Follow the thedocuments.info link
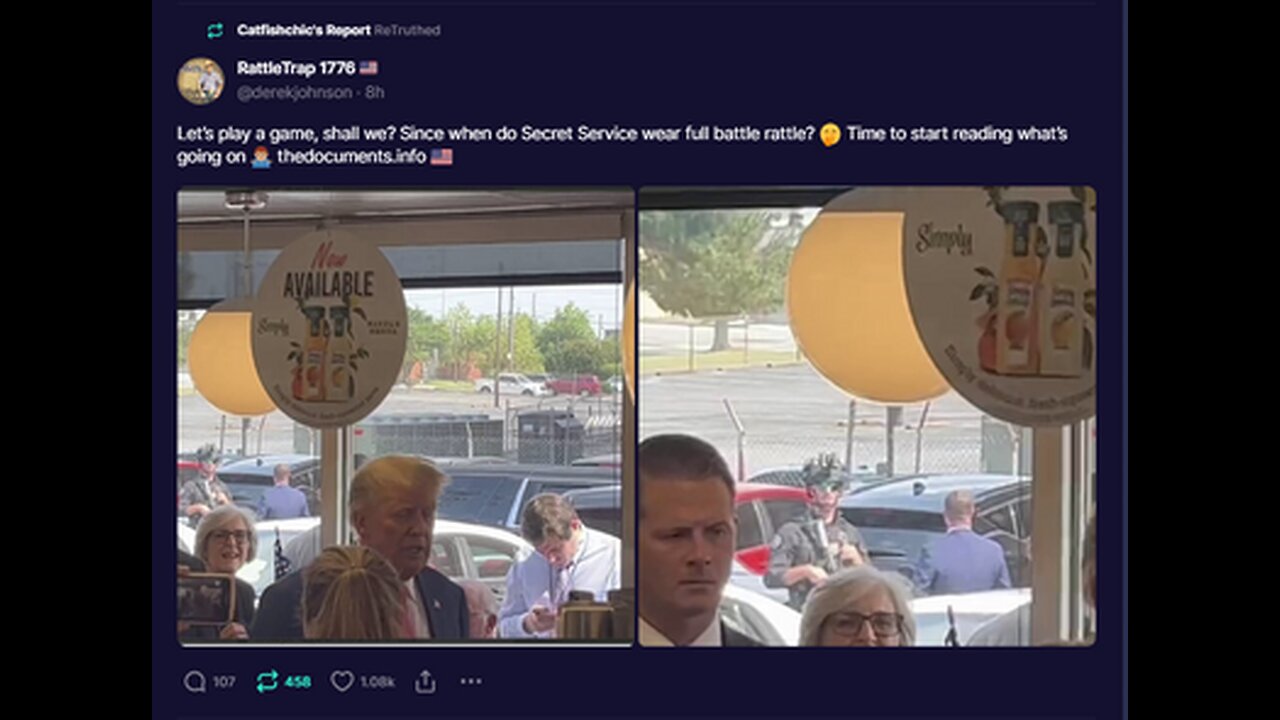This screenshot has height=720, width=1280. (350, 157)
